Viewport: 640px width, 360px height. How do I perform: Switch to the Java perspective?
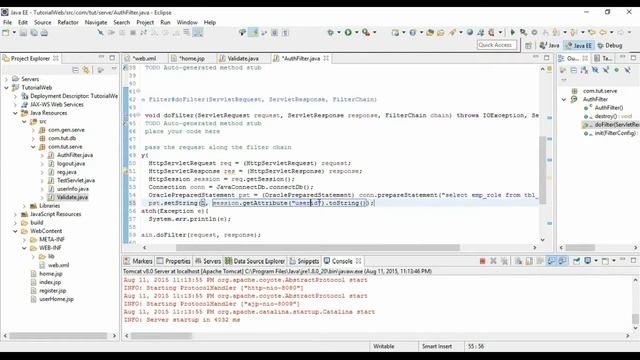pos(550,45)
